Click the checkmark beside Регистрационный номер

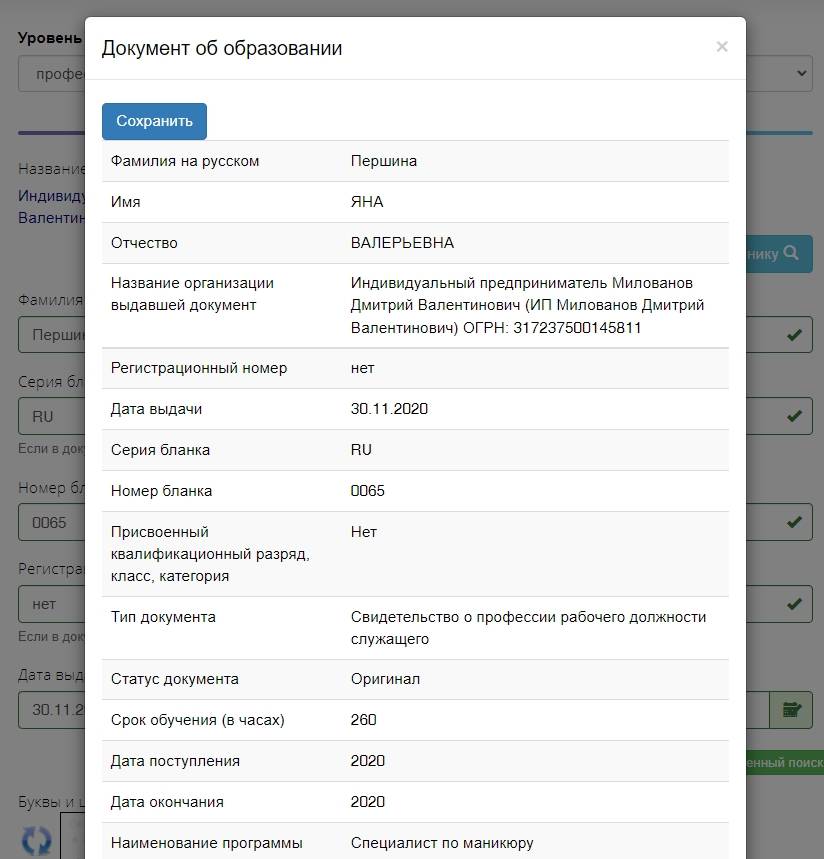click(795, 603)
